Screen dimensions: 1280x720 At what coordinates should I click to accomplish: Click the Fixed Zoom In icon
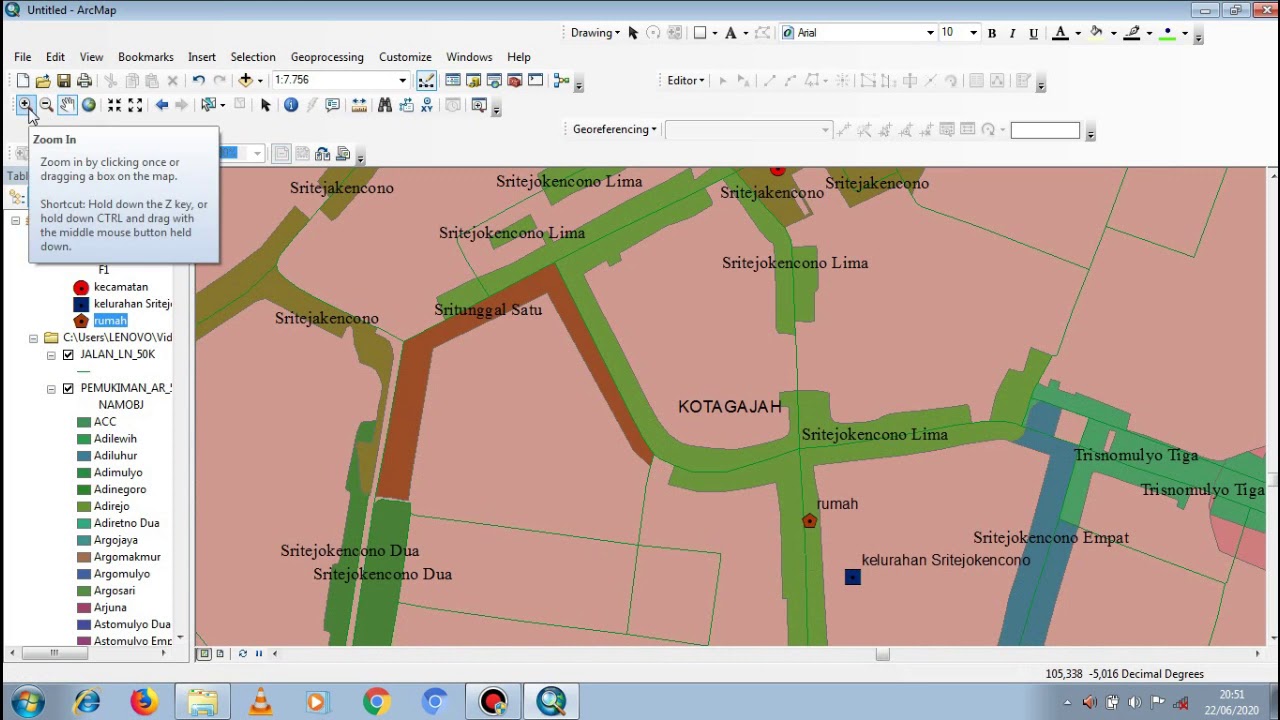point(114,105)
